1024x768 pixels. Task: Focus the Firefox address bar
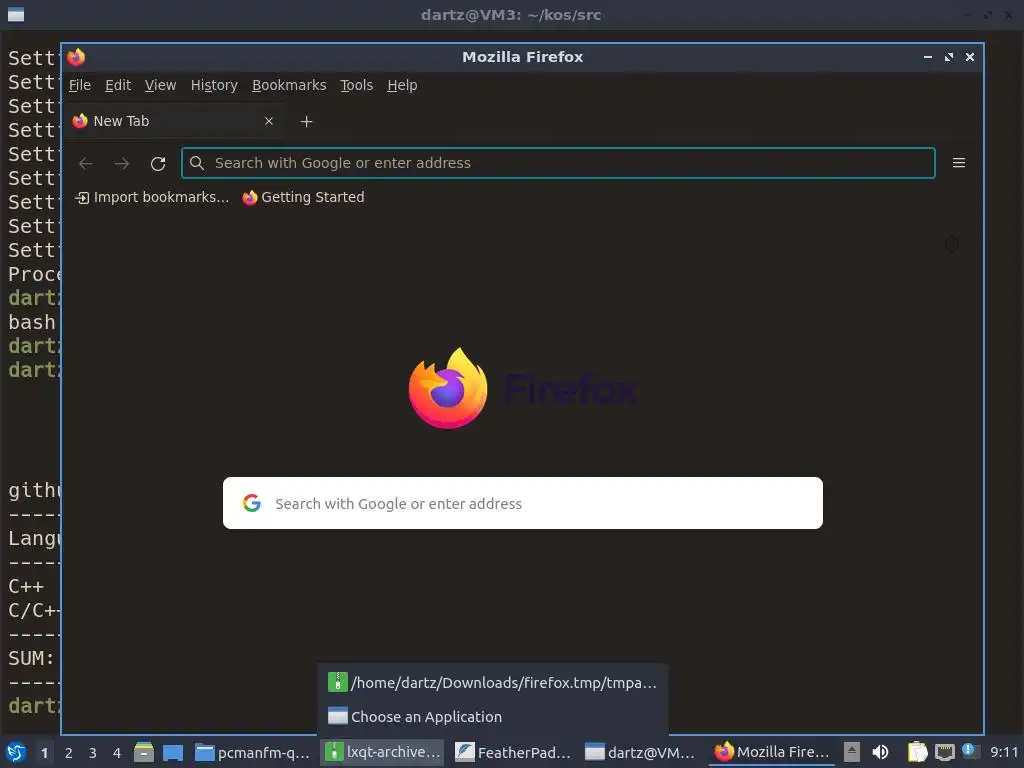(558, 163)
